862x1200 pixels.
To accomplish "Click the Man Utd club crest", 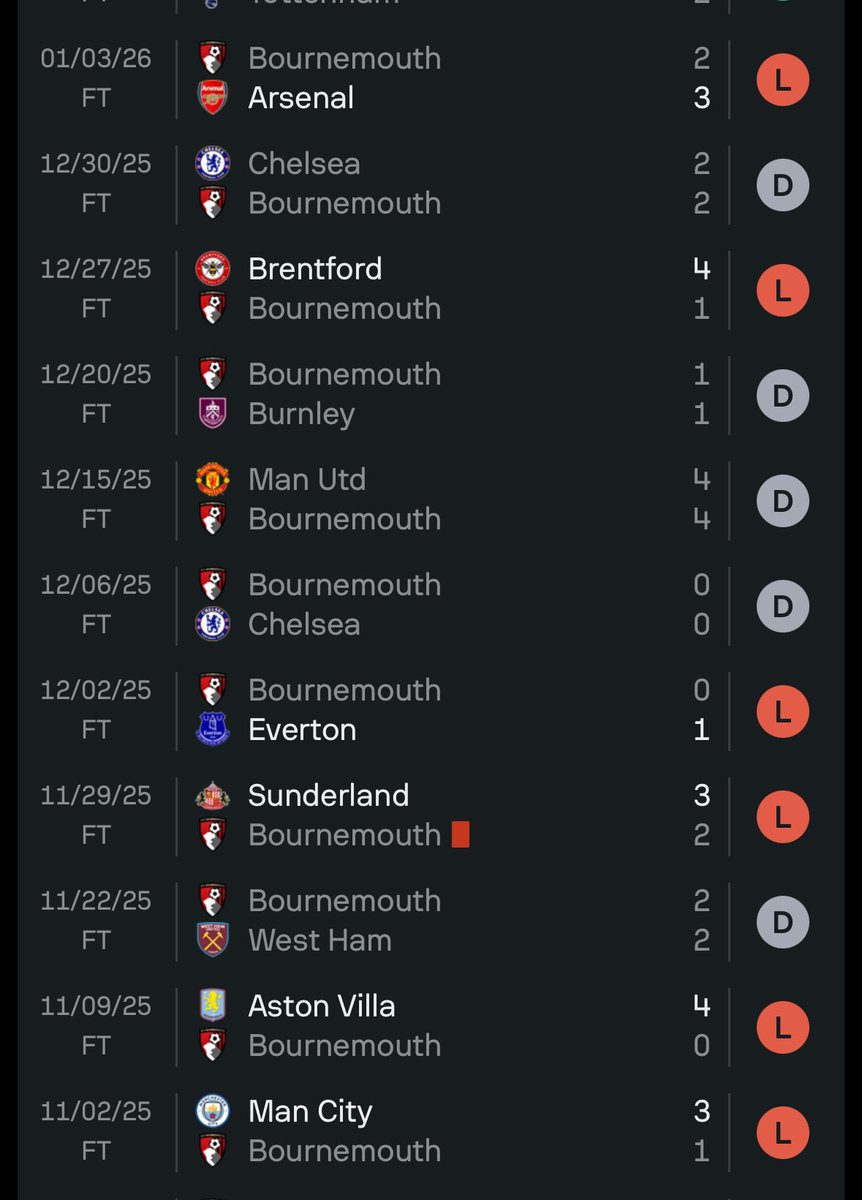I will click(212, 479).
